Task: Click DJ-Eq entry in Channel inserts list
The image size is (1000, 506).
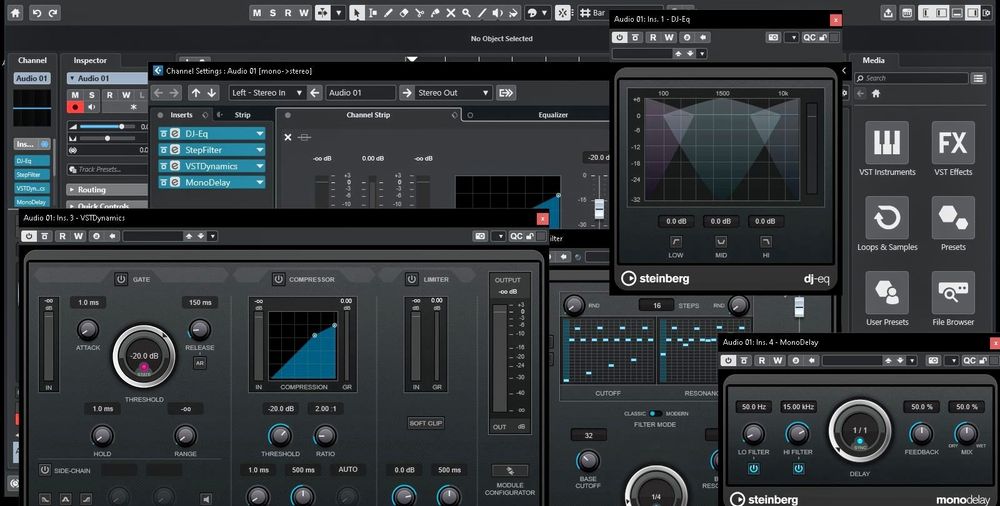Action: [x=32, y=161]
